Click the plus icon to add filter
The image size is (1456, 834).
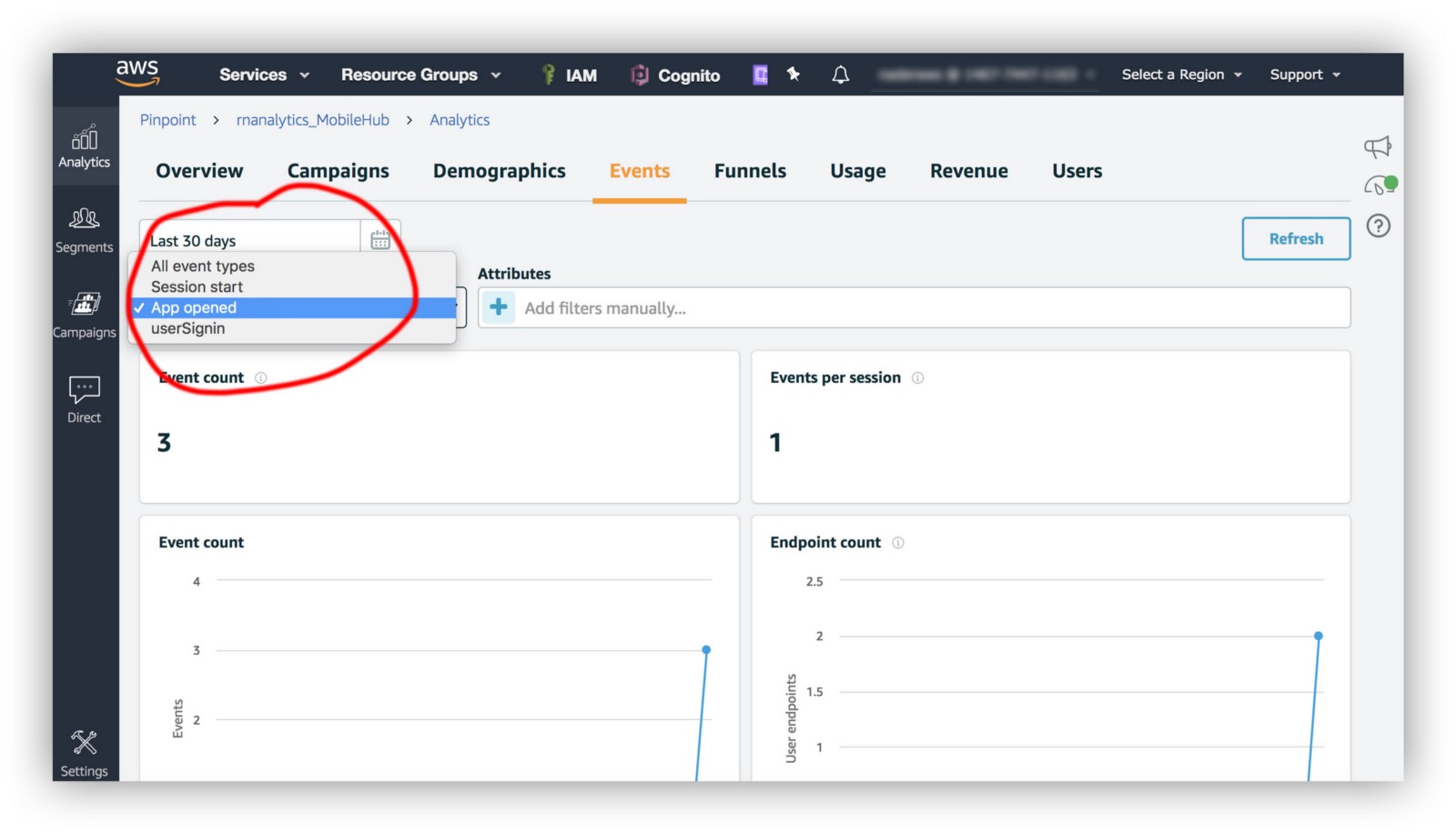(499, 307)
